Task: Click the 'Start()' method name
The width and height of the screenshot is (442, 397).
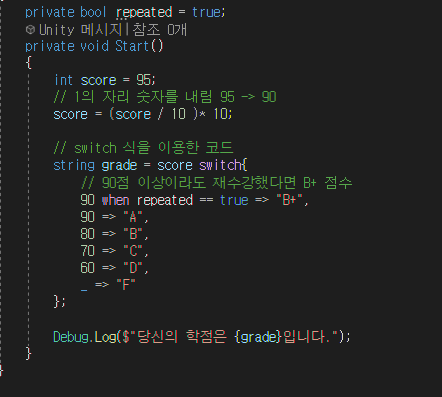Action: pyautogui.click(x=139, y=46)
